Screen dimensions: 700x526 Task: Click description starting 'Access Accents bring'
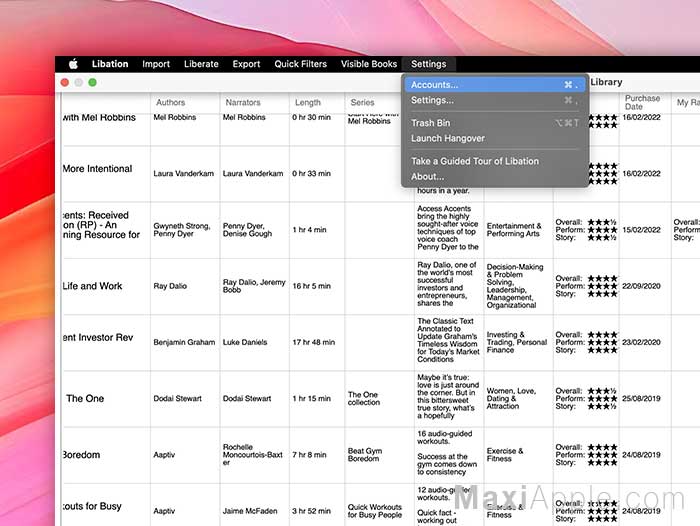(x=449, y=228)
